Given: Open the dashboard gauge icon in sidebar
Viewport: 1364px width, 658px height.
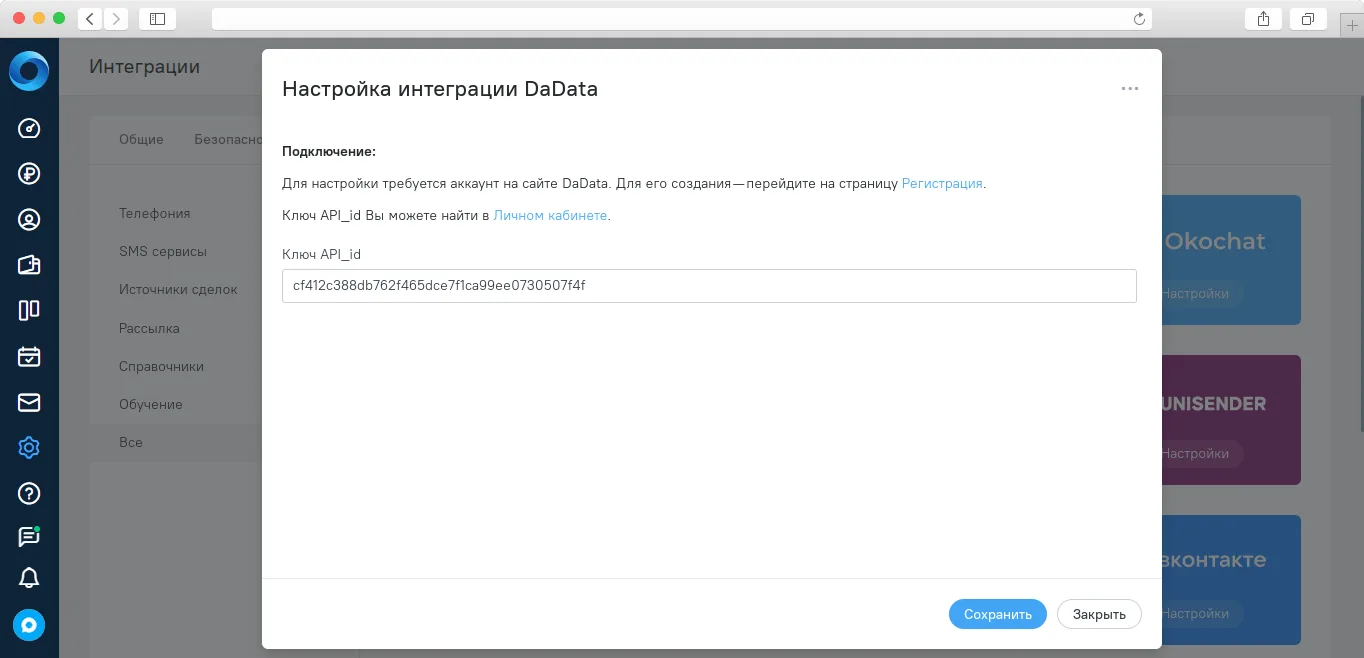Looking at the screenshot, I should click(x=29, y=128).
